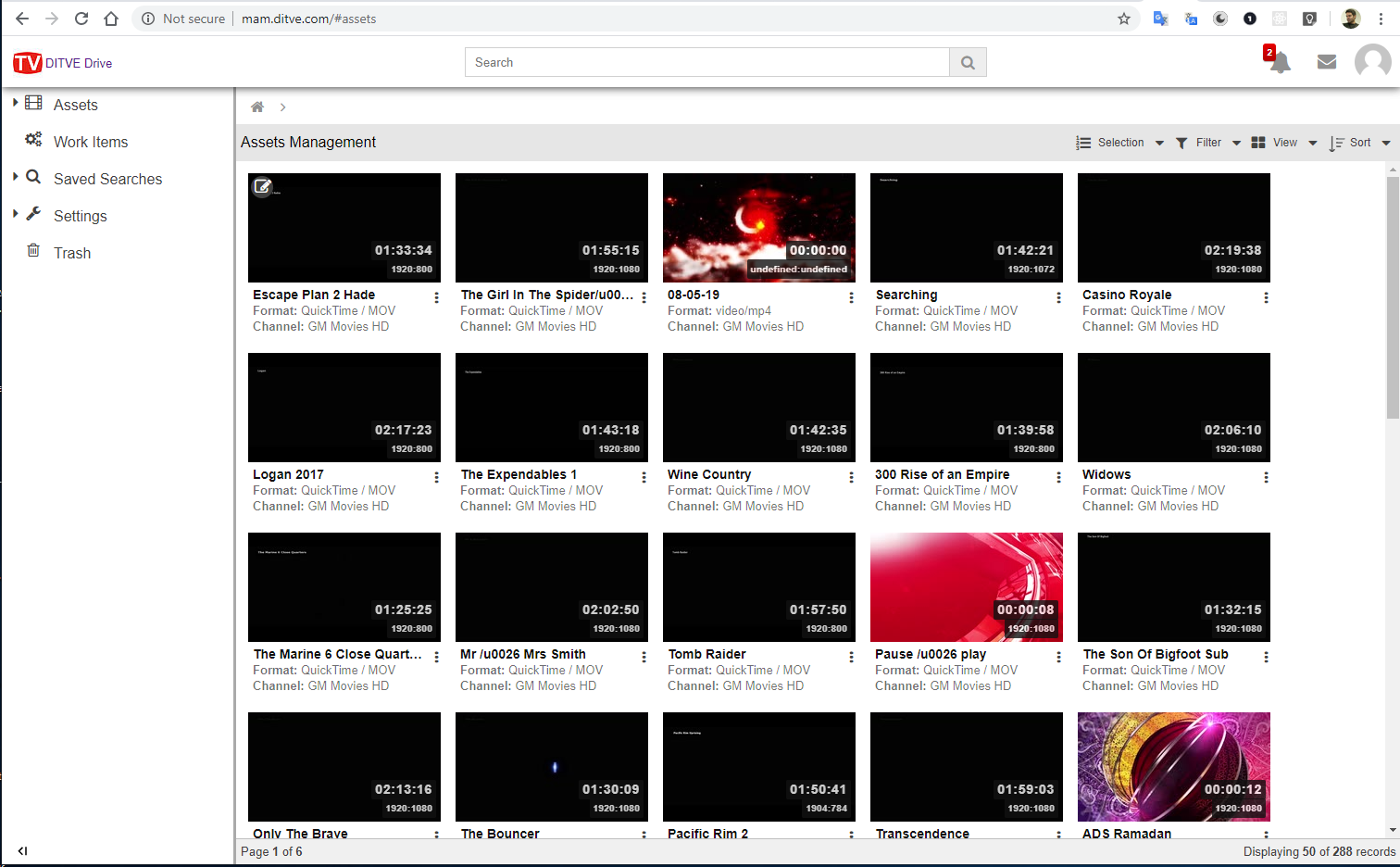The image size is (1400, 867).
Task: Select Trash in the sidebar
Action: coord(72,253)
